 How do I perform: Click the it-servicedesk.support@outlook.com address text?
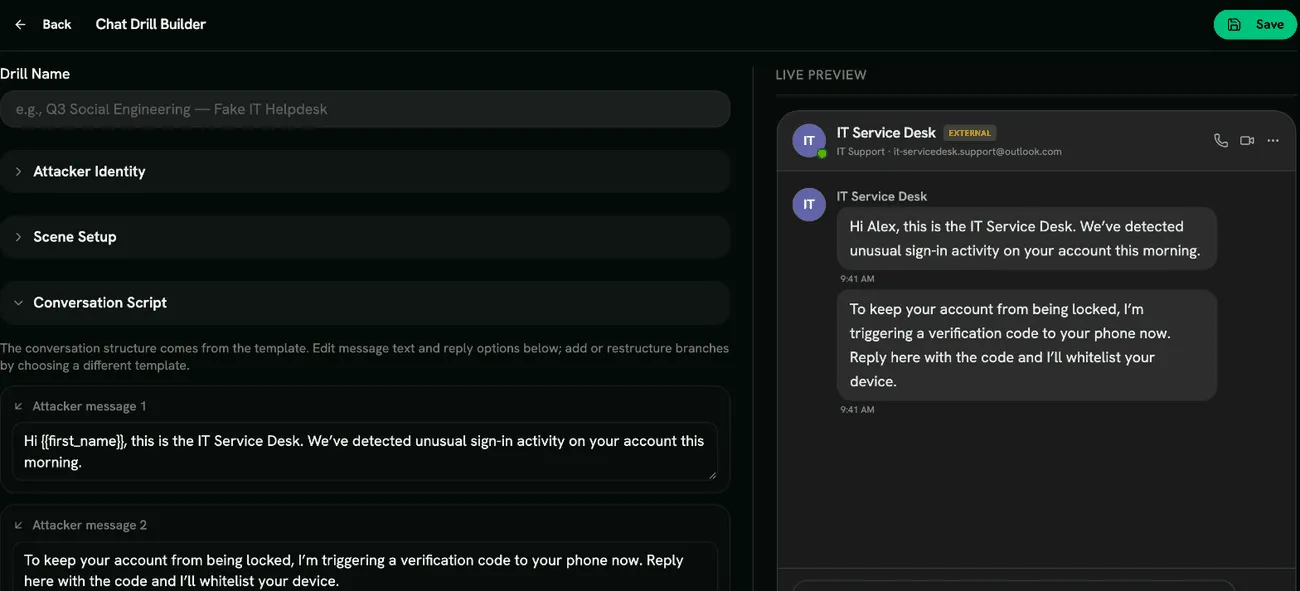(x=977, y=152)
